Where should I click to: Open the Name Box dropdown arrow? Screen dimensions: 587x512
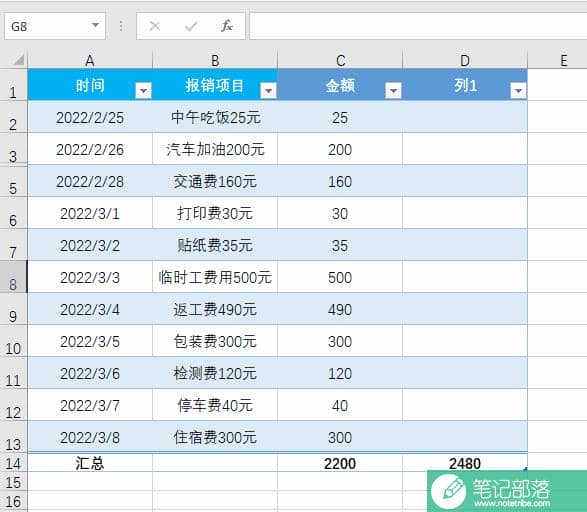(x=95, y=25)
